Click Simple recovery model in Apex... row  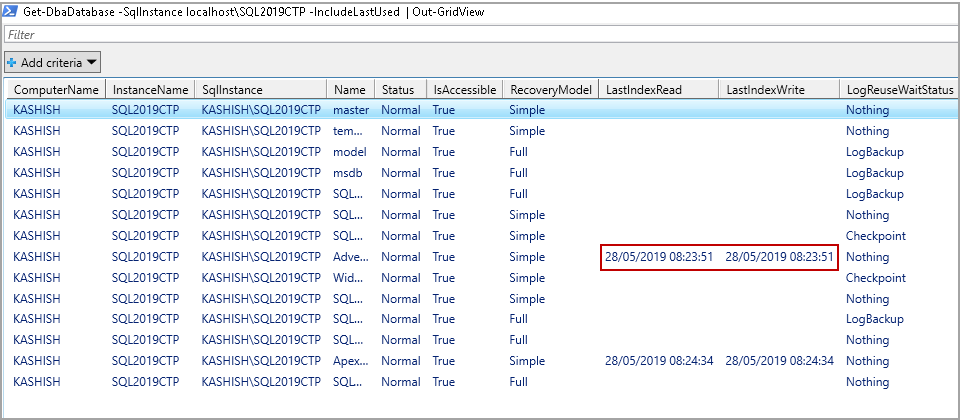tap(527, 361)
